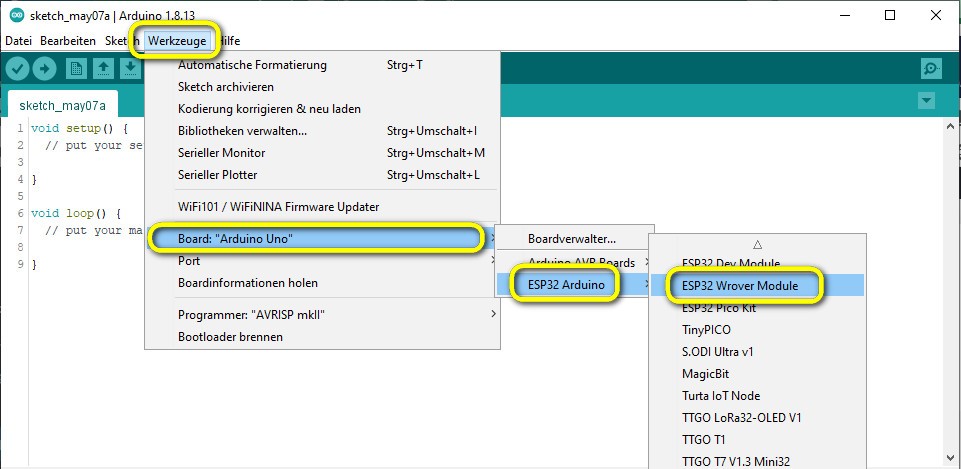Screen dimensions: 961x469
Task: Expand Board: "Arduino Uno" submenu
Action: coord(322,238)
